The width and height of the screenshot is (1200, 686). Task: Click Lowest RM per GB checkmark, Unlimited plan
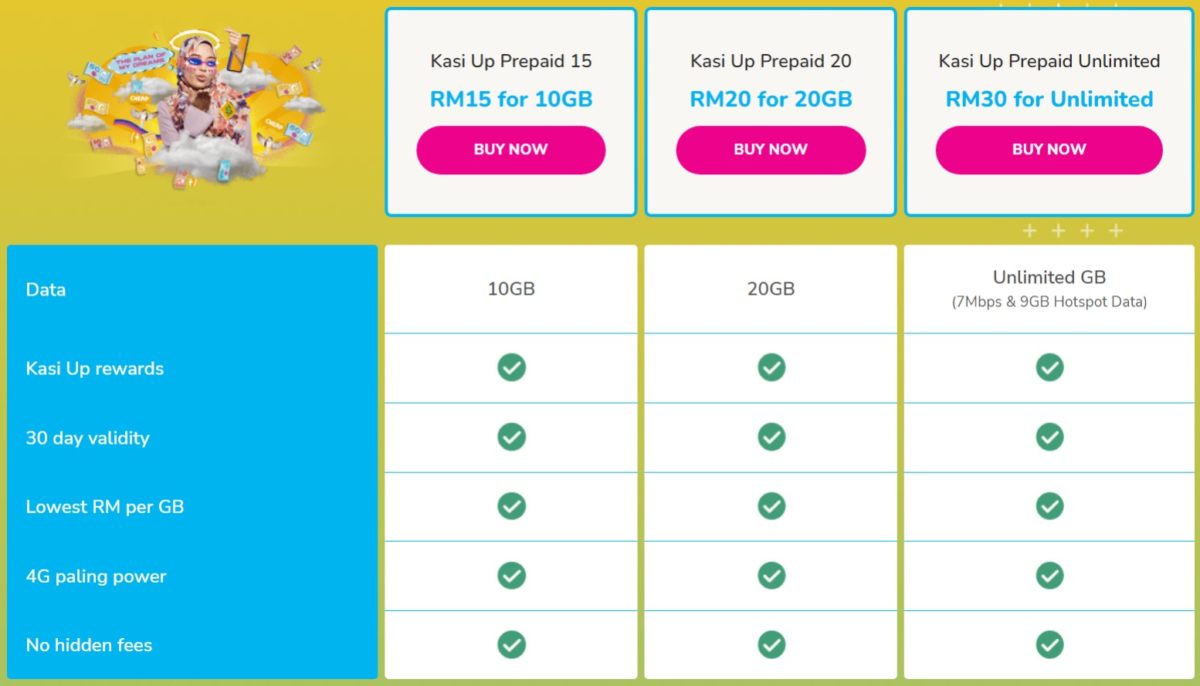[1049, 506]
